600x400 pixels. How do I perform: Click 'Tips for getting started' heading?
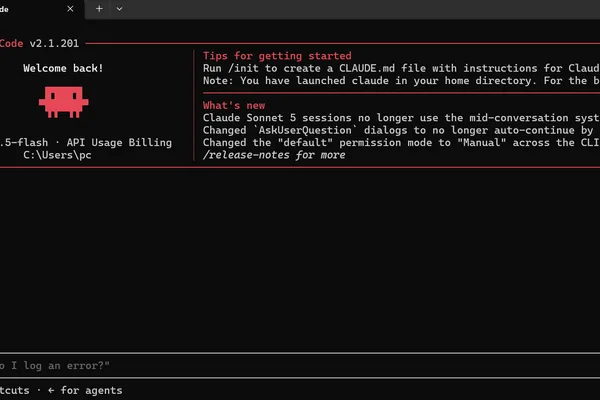(277, 56)
